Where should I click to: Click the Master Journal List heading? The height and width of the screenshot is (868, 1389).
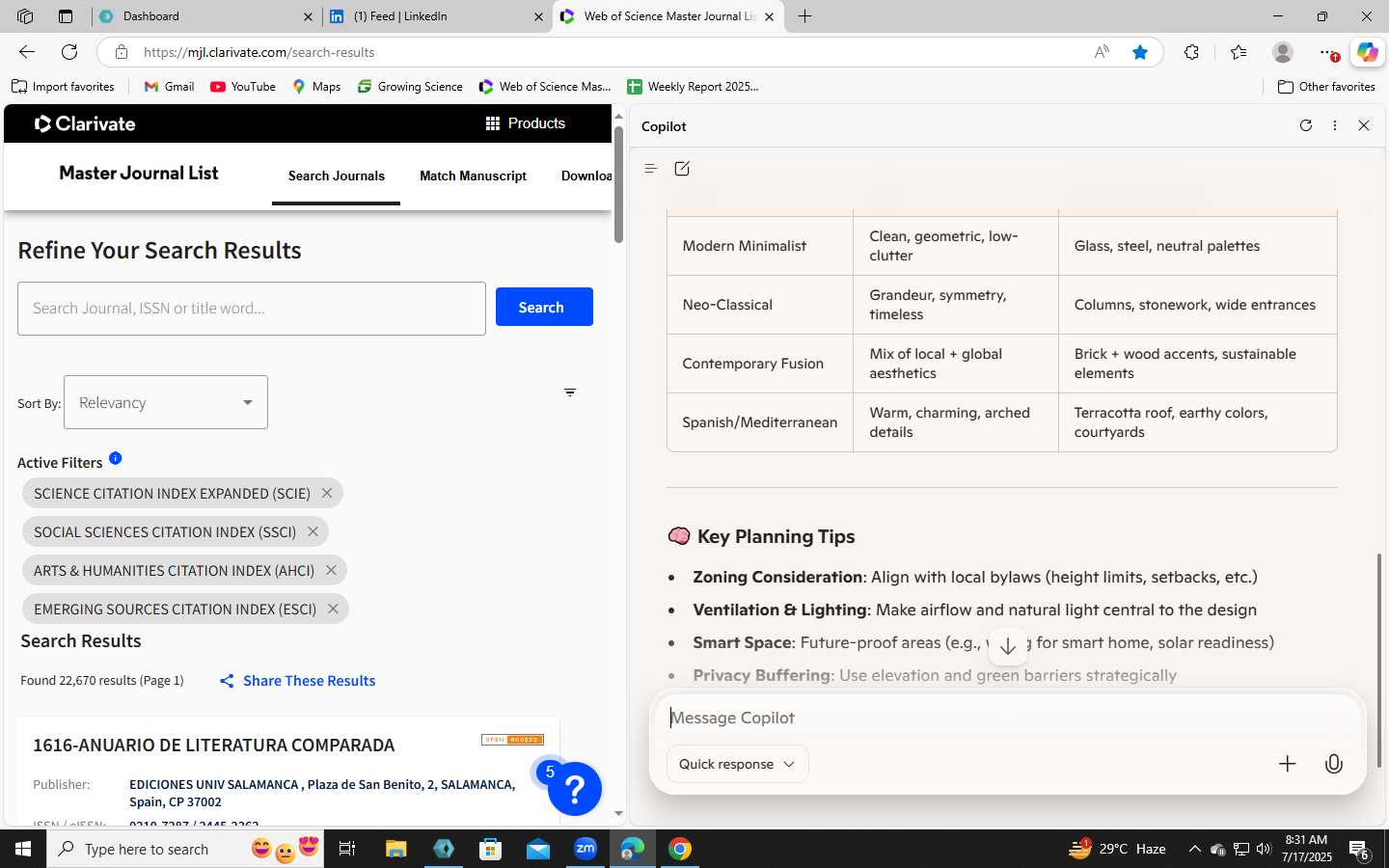coord(139,173)
